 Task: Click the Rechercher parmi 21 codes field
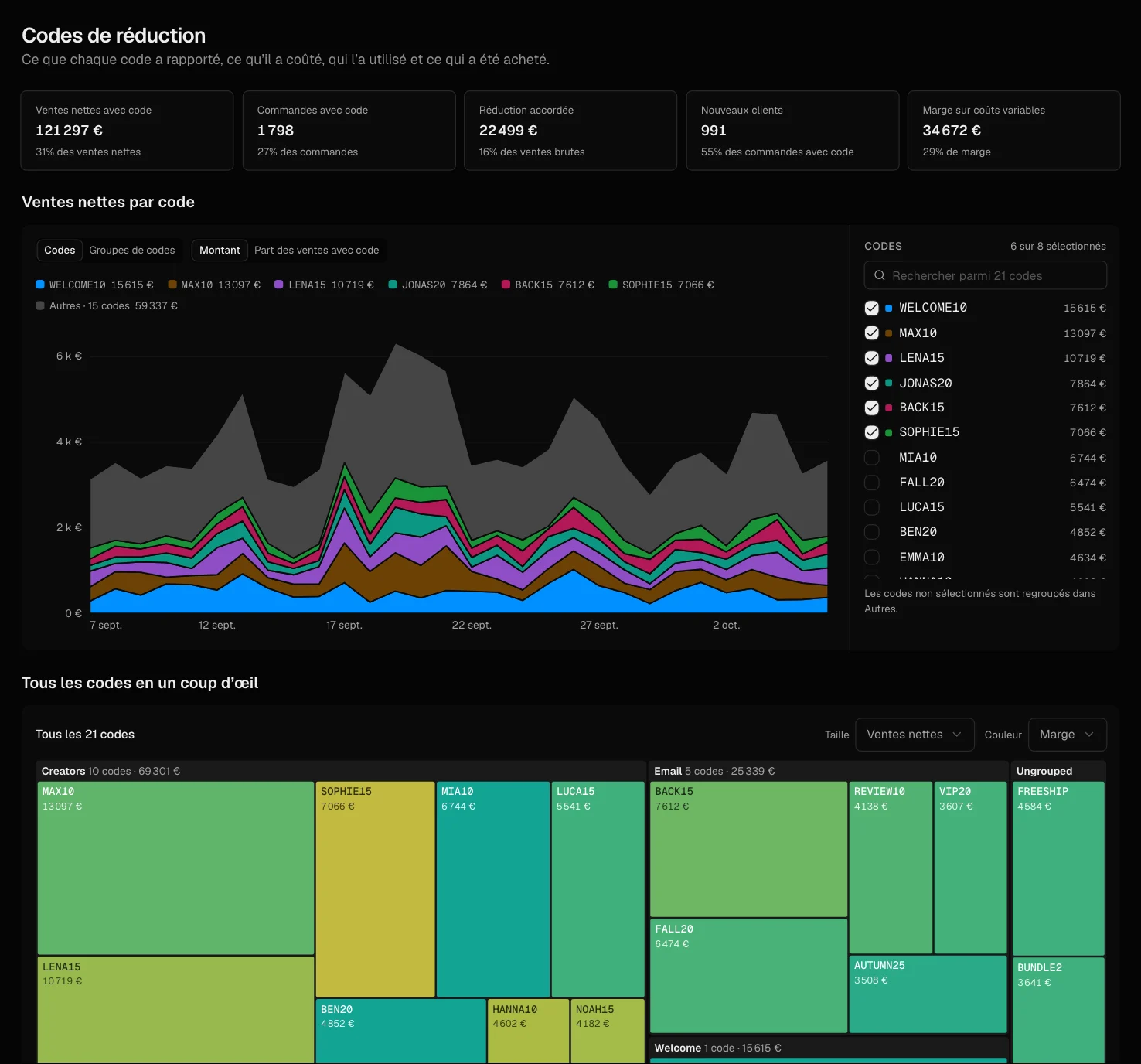(985, 275)
